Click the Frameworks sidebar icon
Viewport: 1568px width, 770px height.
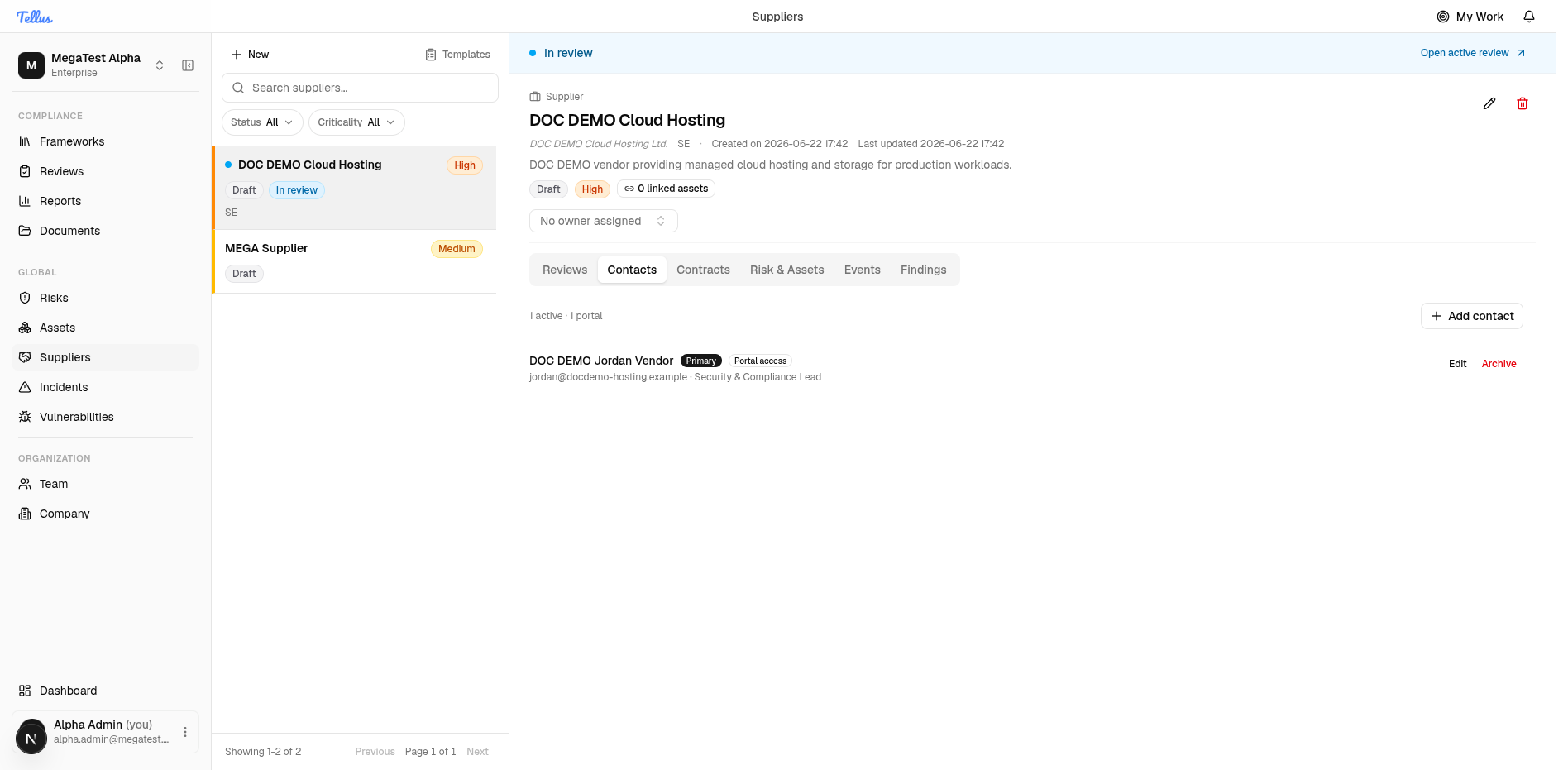tap(25, 141)
